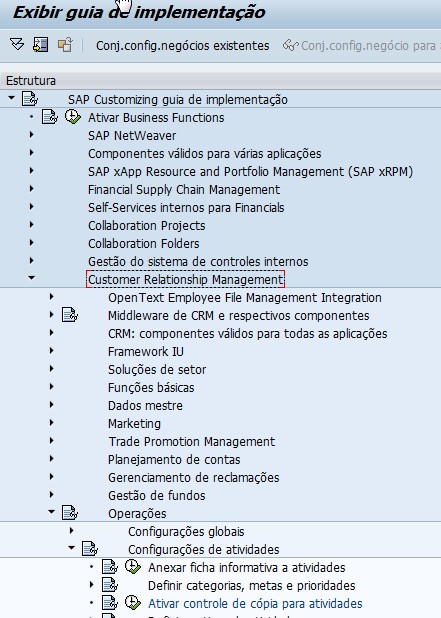
Task: Open documentation icon for Ativar Business Functions
Action: tap(50, 117)
